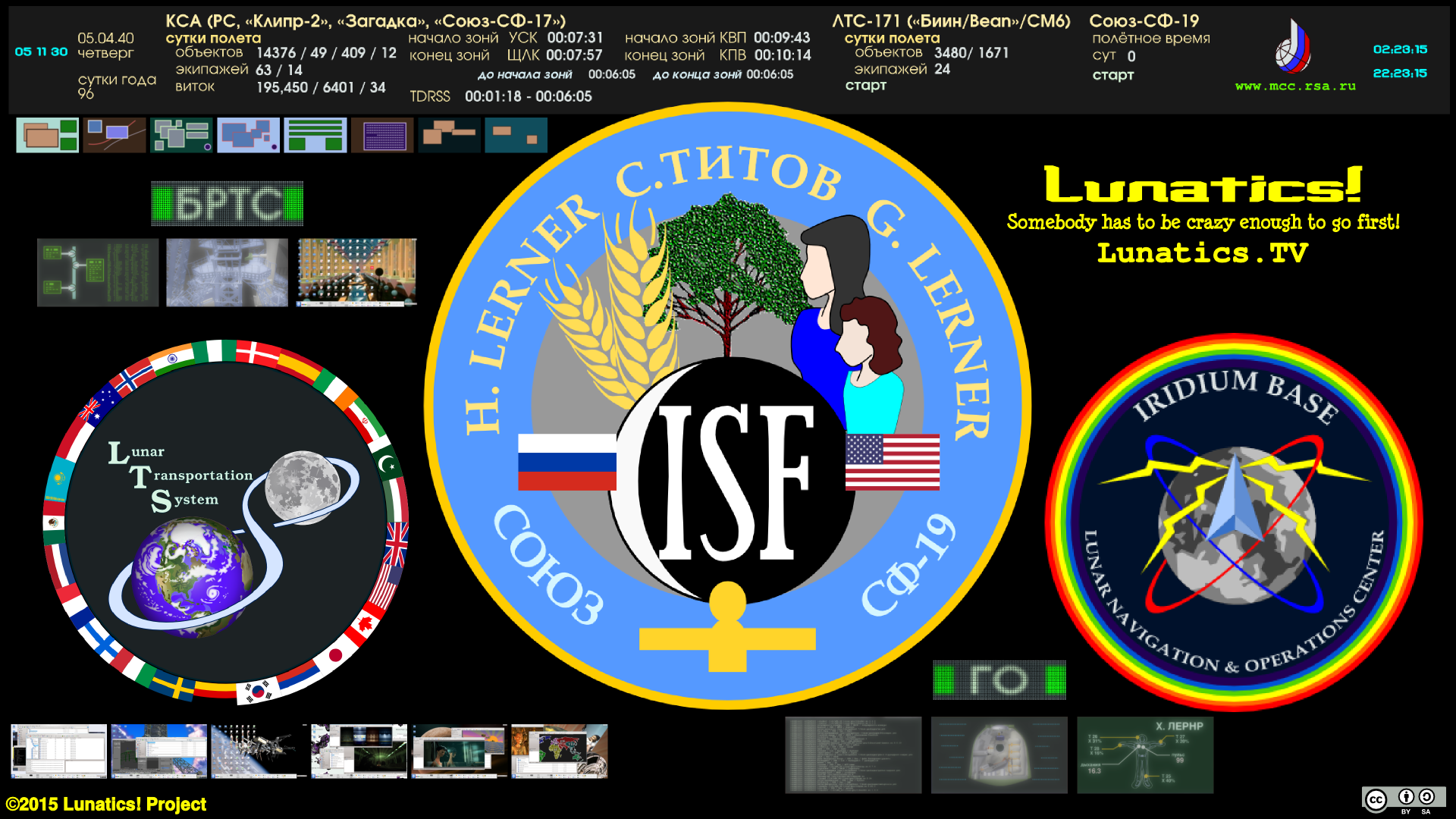The height and width of the screenshot is (819, 1456).
Task: Select the dark green layout icon with gray panels
Action: click(x=181, y=136)
